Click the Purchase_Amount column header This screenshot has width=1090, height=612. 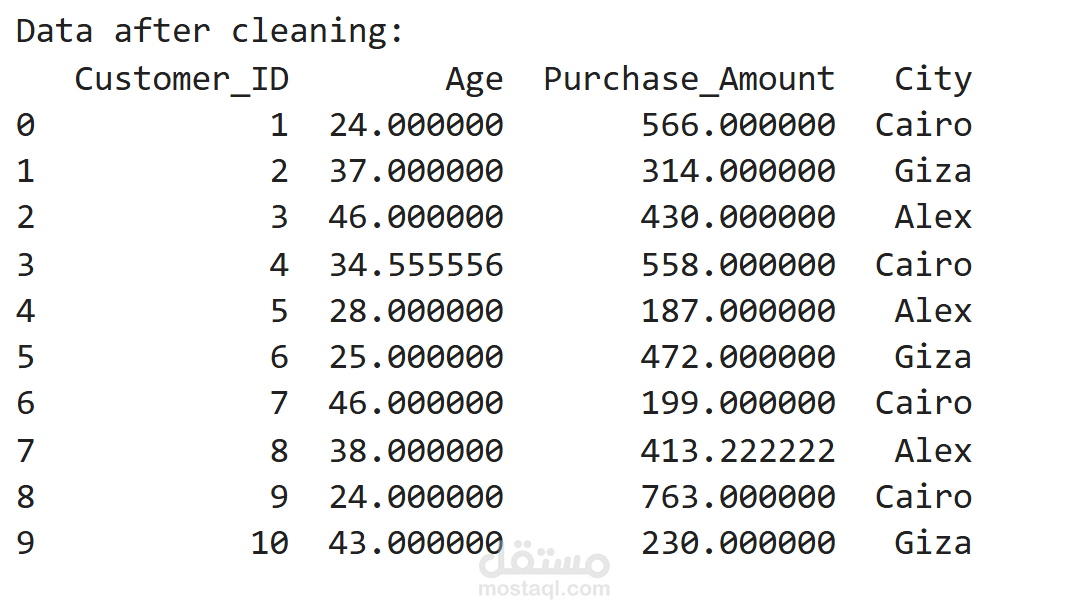[689, 79]
